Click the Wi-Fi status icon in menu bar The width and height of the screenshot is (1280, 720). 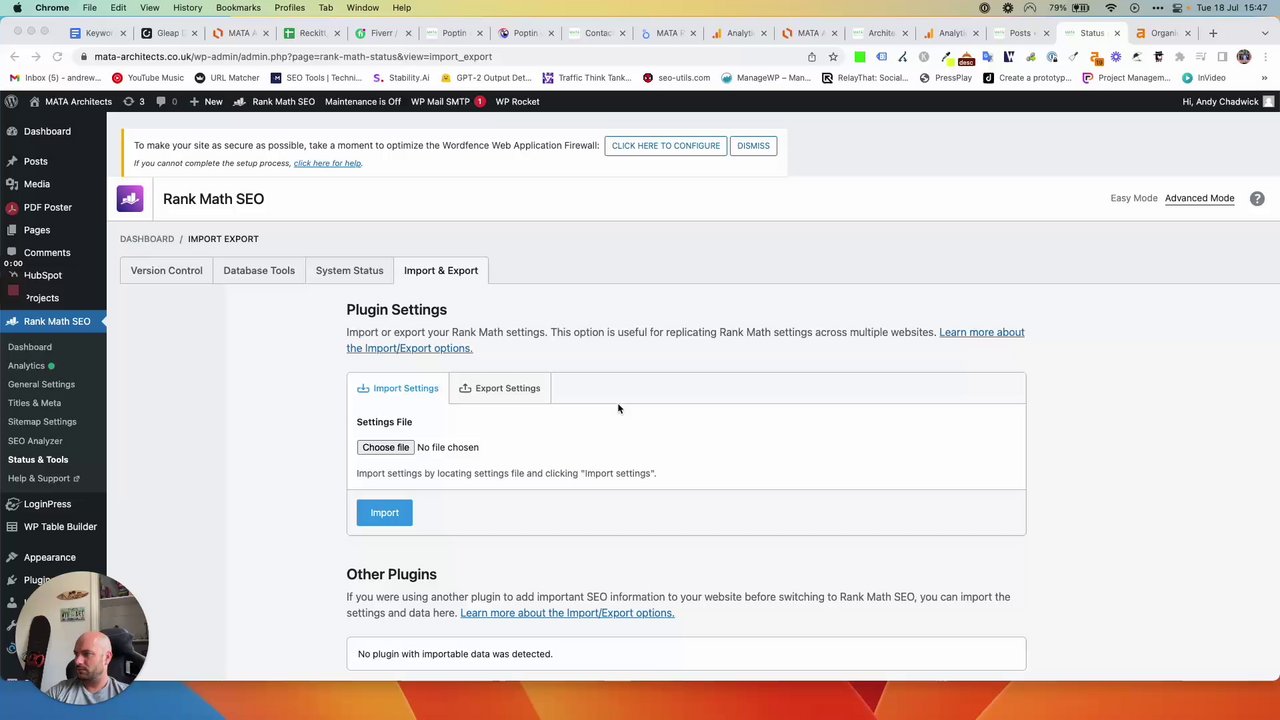pyautogui.click(x=1110, y=8)
